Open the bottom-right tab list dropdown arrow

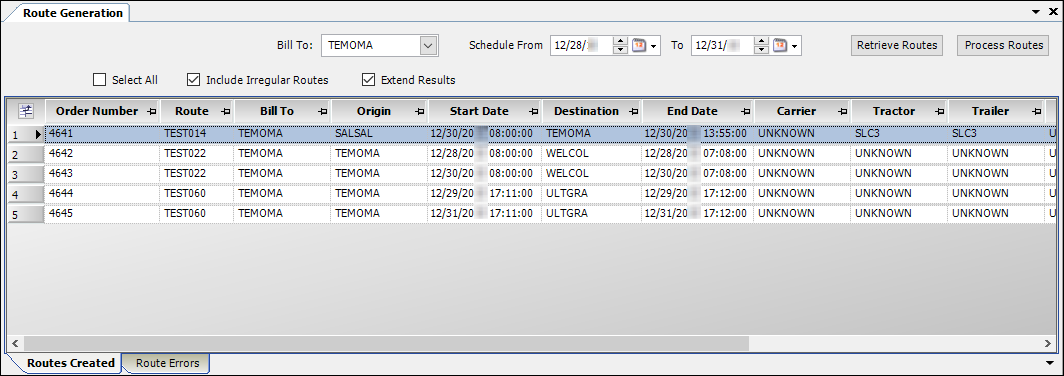(x=1050, y=363)
